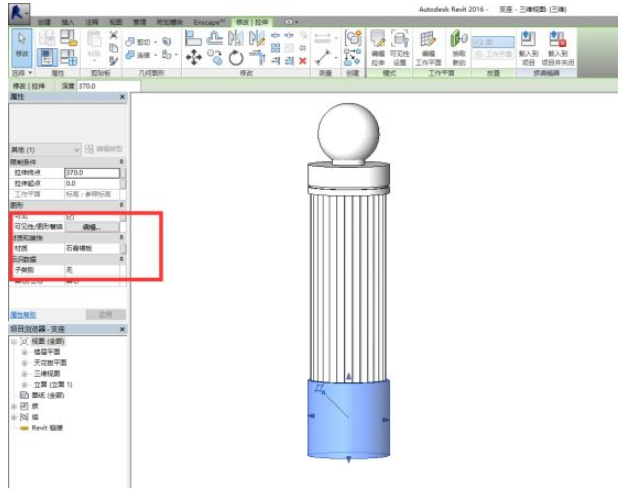Viewport: 625px width, 490px height.
Task: Expand the 3D Views tree node
Action: [24, 374]
